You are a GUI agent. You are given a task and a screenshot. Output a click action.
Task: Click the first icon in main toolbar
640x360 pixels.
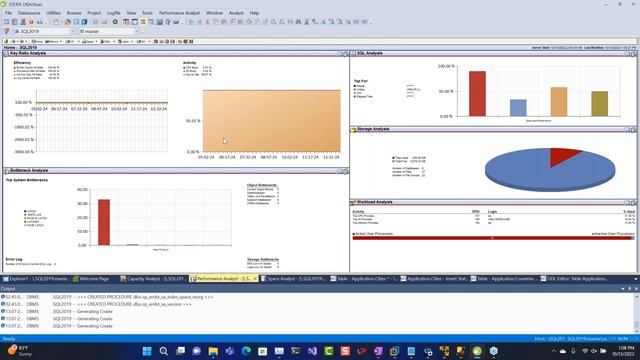(x=7, y=22)
